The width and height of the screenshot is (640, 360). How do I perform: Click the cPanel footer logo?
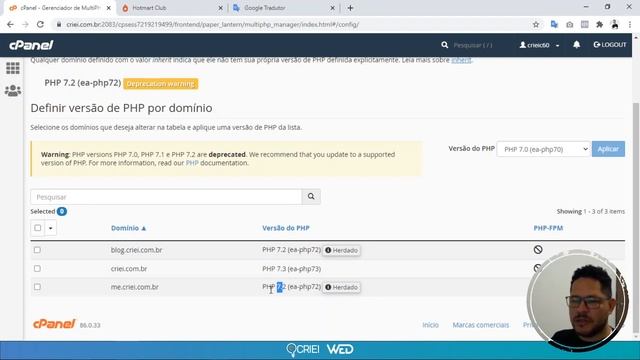(54, 324)
